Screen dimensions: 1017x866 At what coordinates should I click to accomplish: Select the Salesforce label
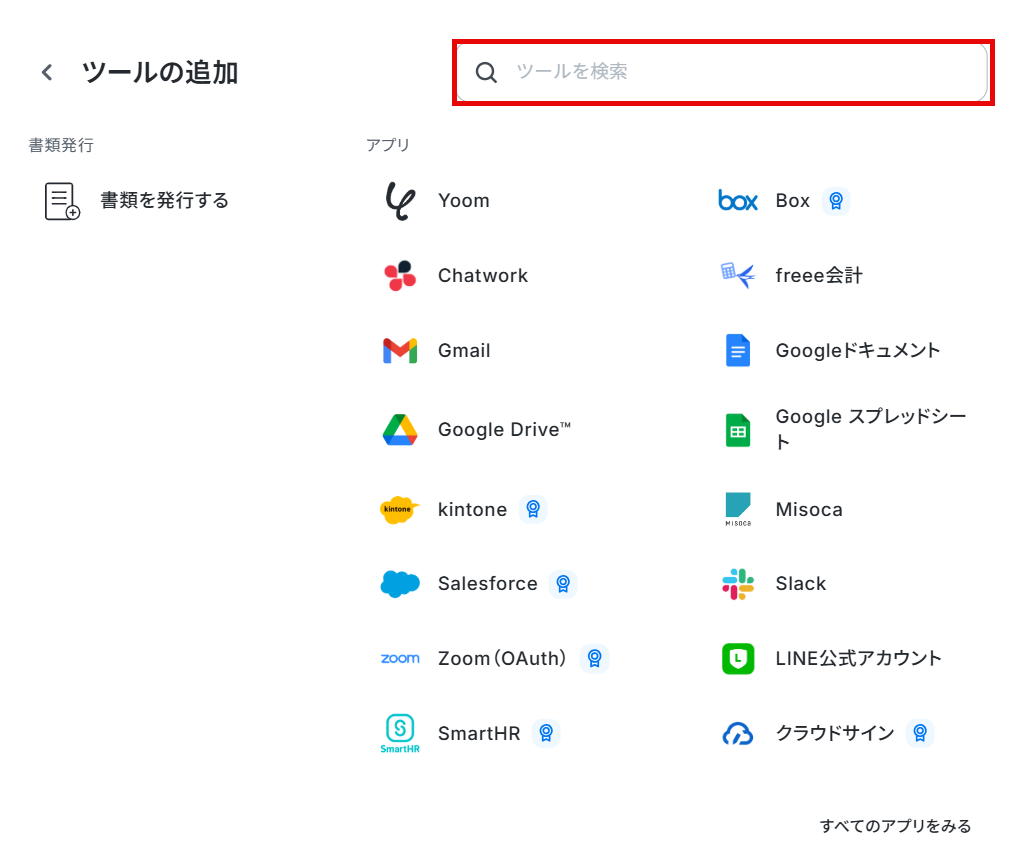(x=488, y=584)
